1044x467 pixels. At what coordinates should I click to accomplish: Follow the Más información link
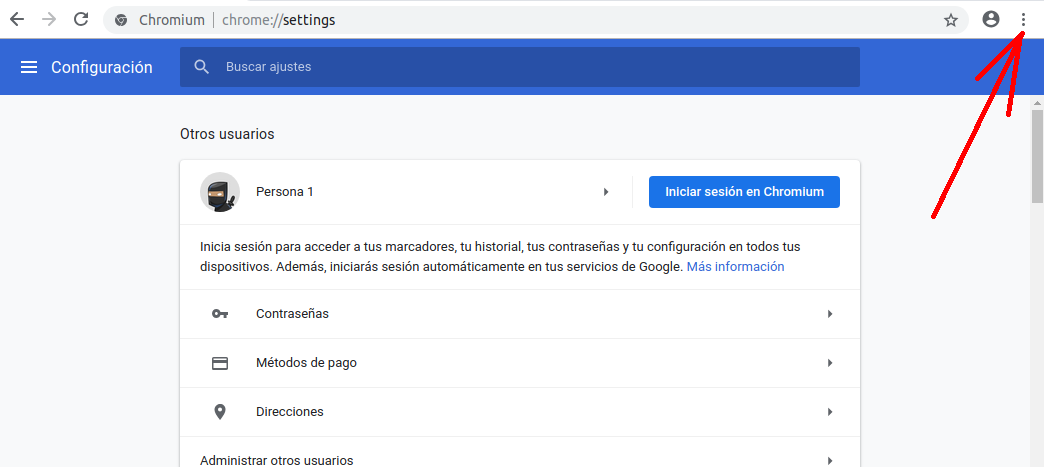click(x=735, y=267)
